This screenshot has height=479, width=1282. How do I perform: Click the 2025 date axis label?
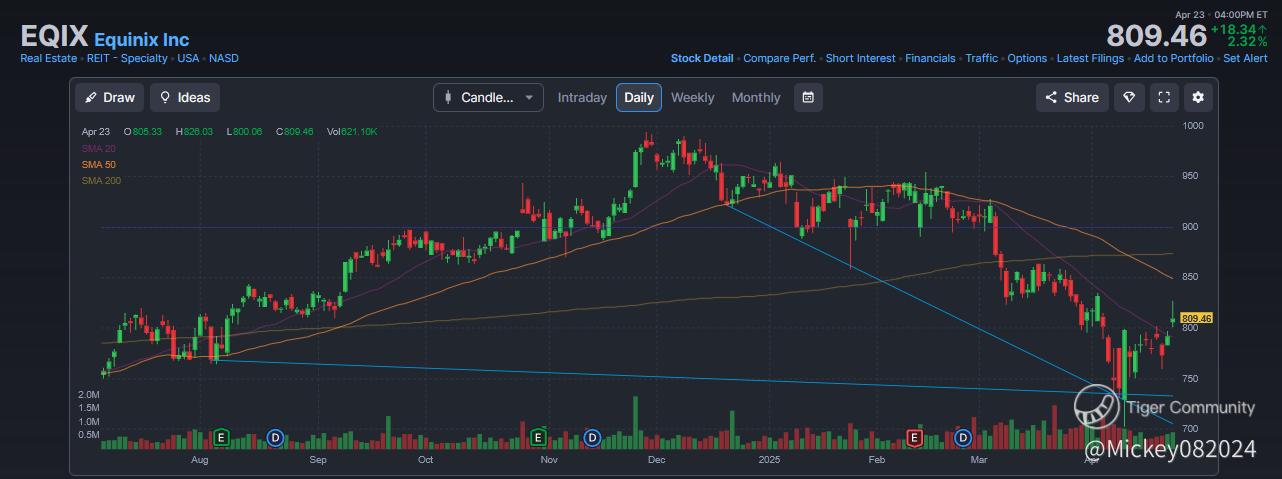769,460
